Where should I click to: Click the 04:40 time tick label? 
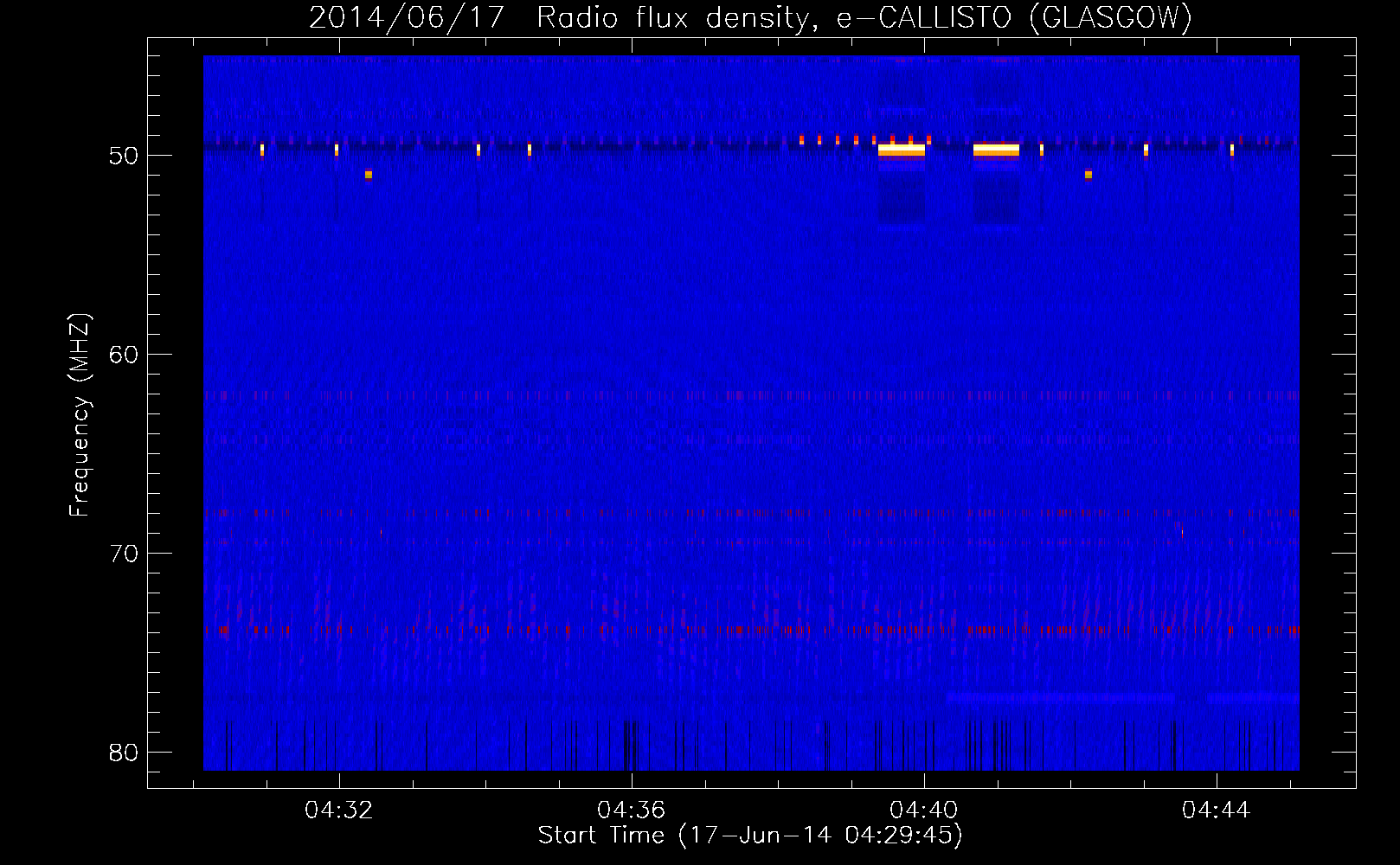tap(924, 811)
